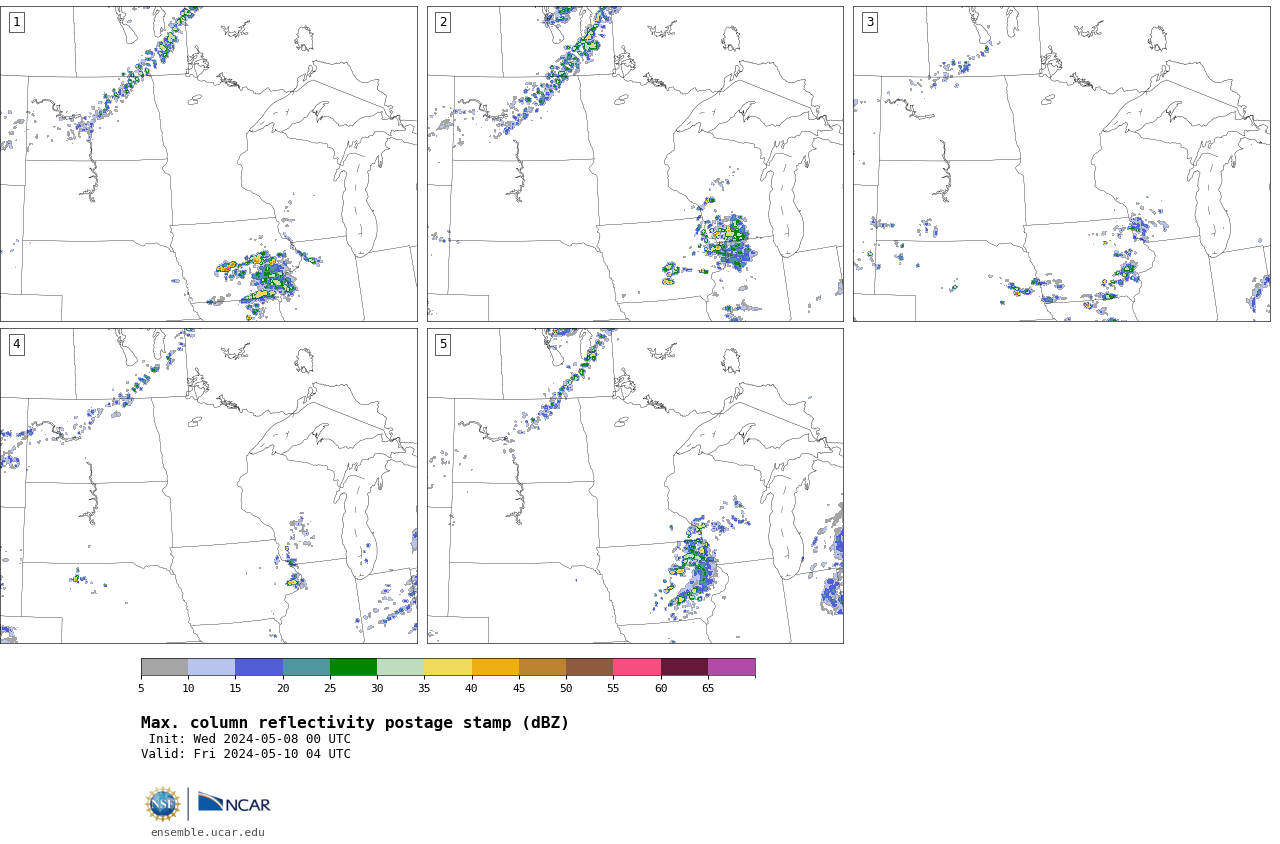
Task: Click the Init: Wed 2024-05-08 00 UTC text
Action: tap(250, 739)
